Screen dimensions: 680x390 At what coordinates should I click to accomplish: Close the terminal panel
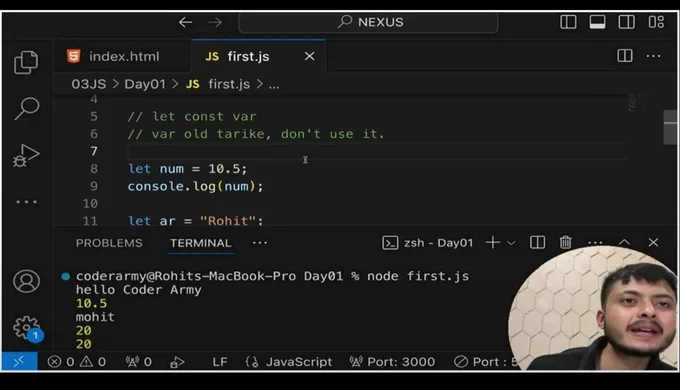tap(653, 243)
